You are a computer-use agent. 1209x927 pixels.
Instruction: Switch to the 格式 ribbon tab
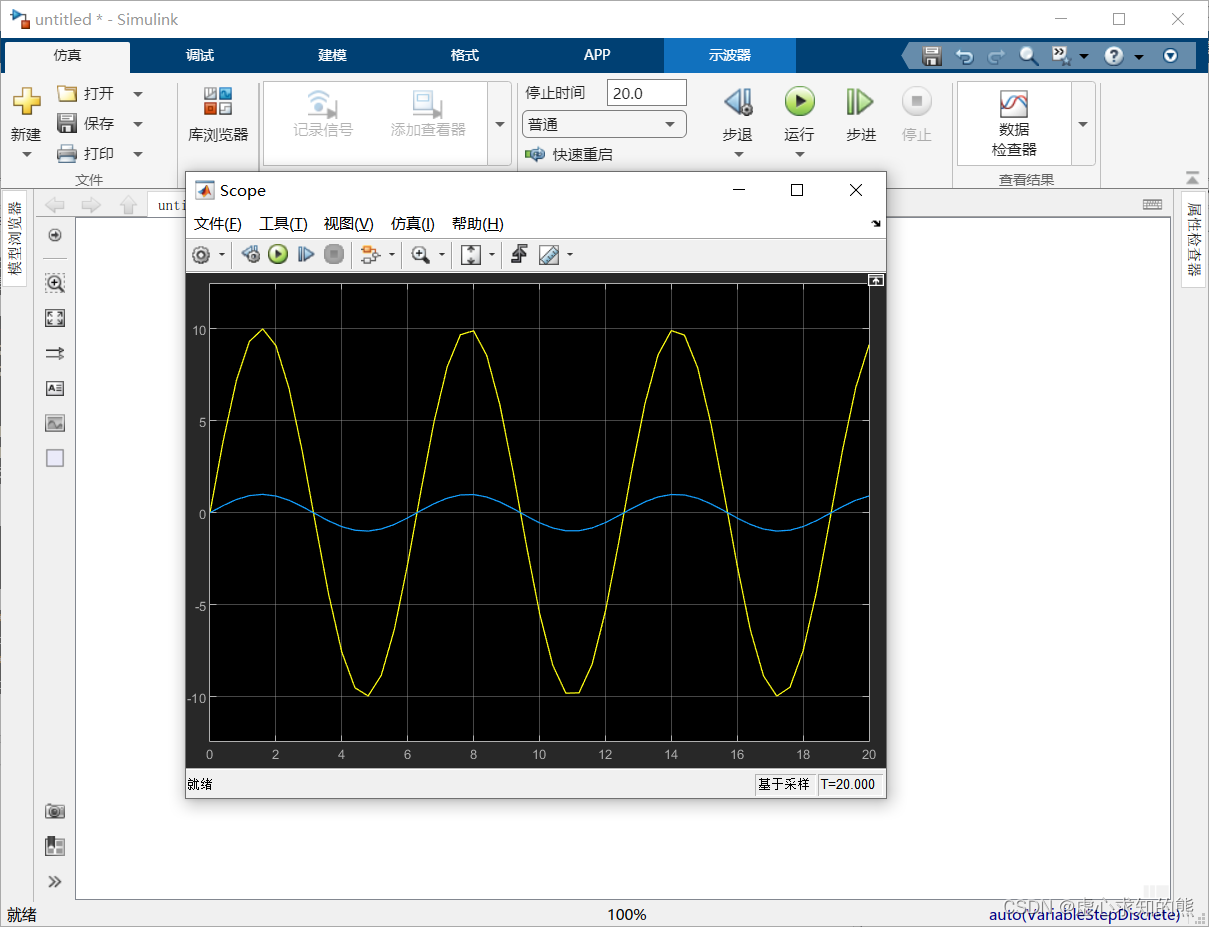pyautogui.click(x=465, y=56)
